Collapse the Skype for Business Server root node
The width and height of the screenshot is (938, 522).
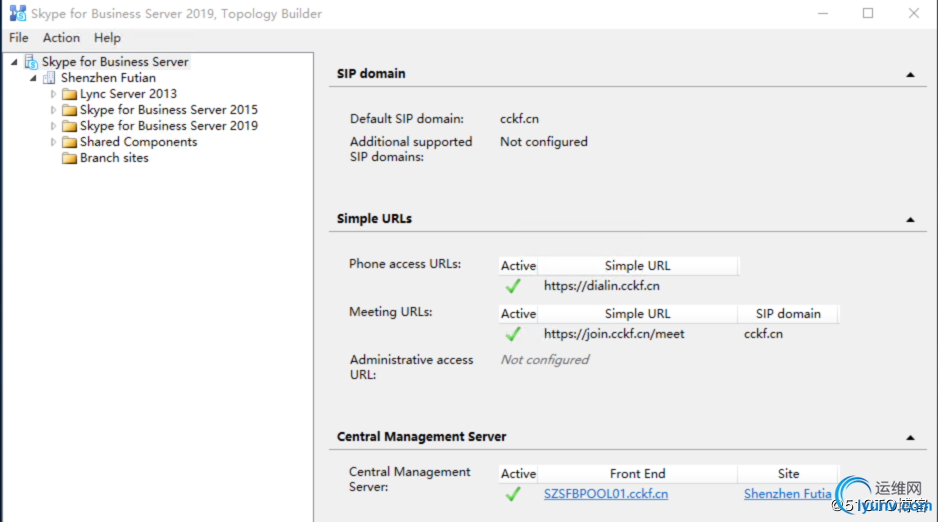pos(14,62)
